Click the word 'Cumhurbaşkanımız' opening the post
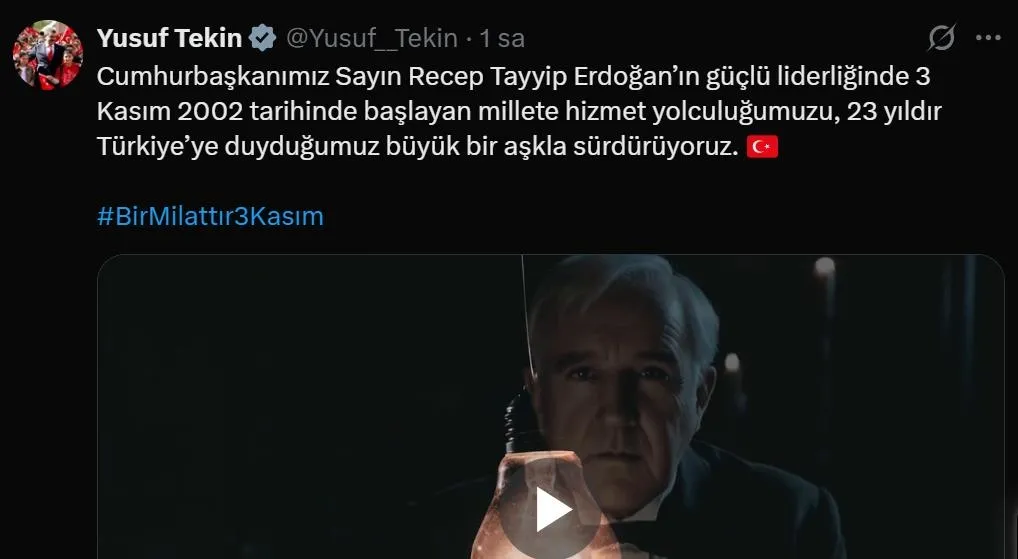Image resolution: width=1018 pixels, height=559 pixels. (213, 77)
